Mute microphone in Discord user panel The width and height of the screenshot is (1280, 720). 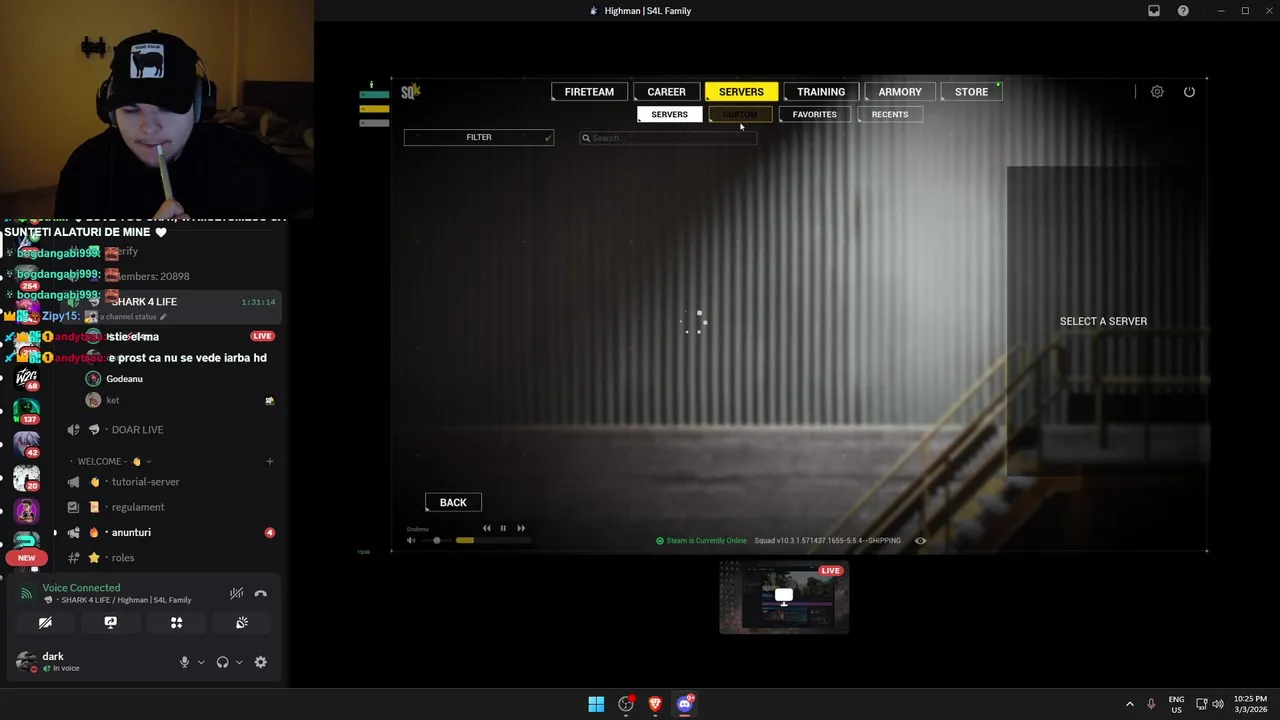tap(184, 662)
